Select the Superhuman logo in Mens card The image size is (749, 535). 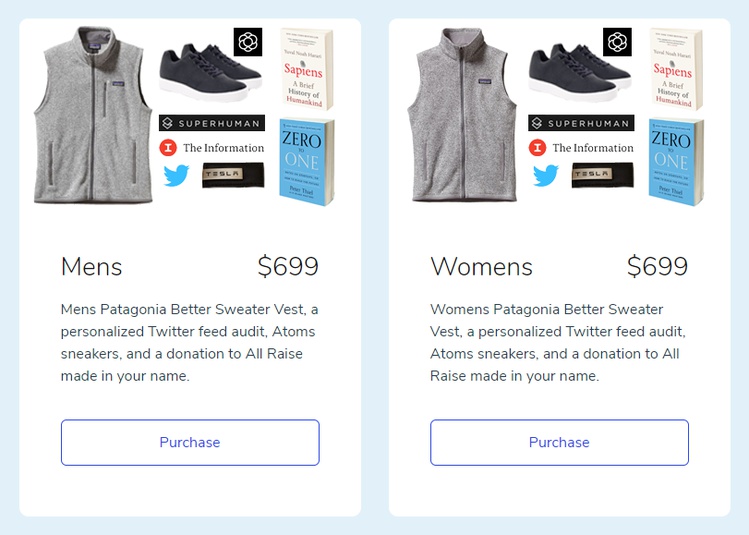pyautogui.click(x=212, y=123)
